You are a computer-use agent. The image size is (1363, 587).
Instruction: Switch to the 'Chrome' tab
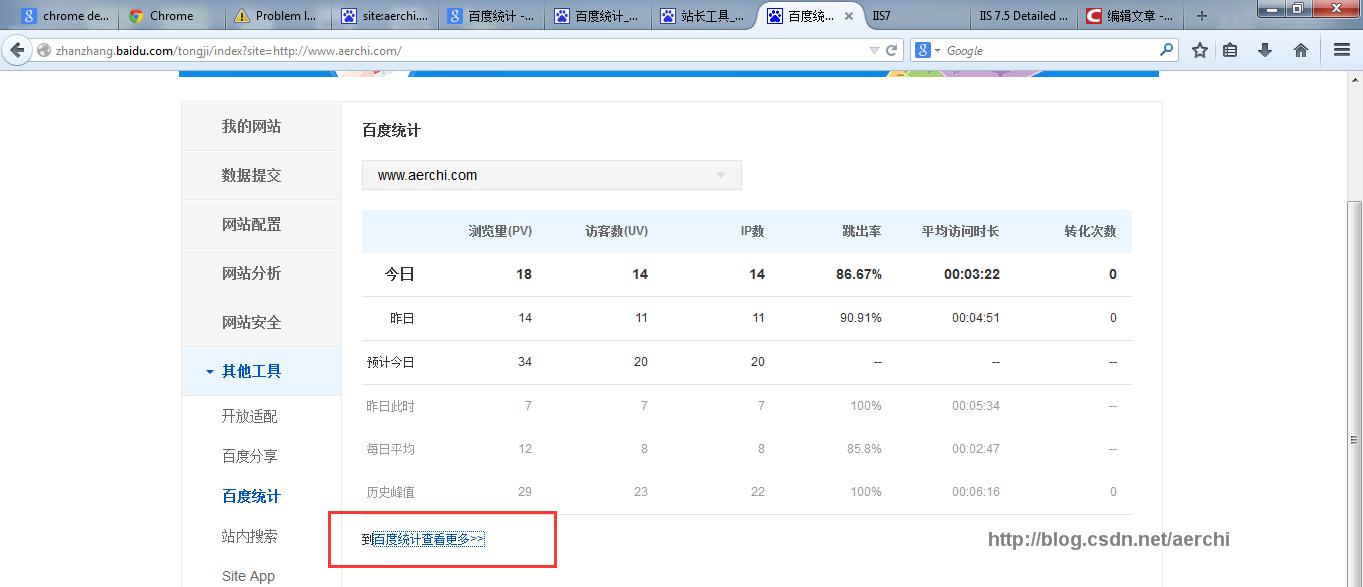(171, 16)
